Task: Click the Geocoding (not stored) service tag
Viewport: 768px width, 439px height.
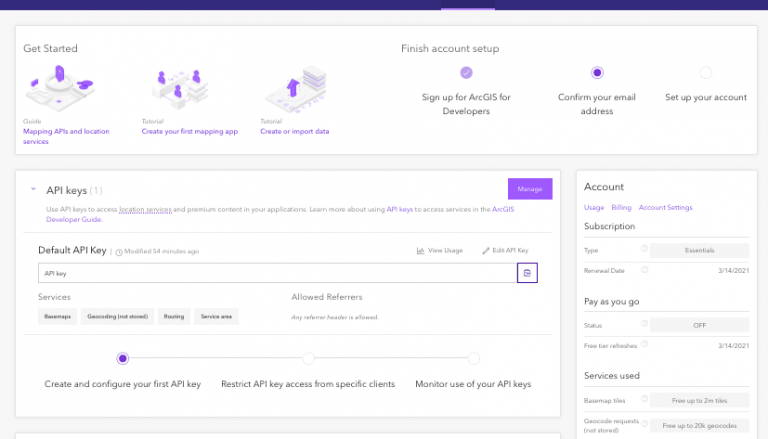Action: point(118,317)
